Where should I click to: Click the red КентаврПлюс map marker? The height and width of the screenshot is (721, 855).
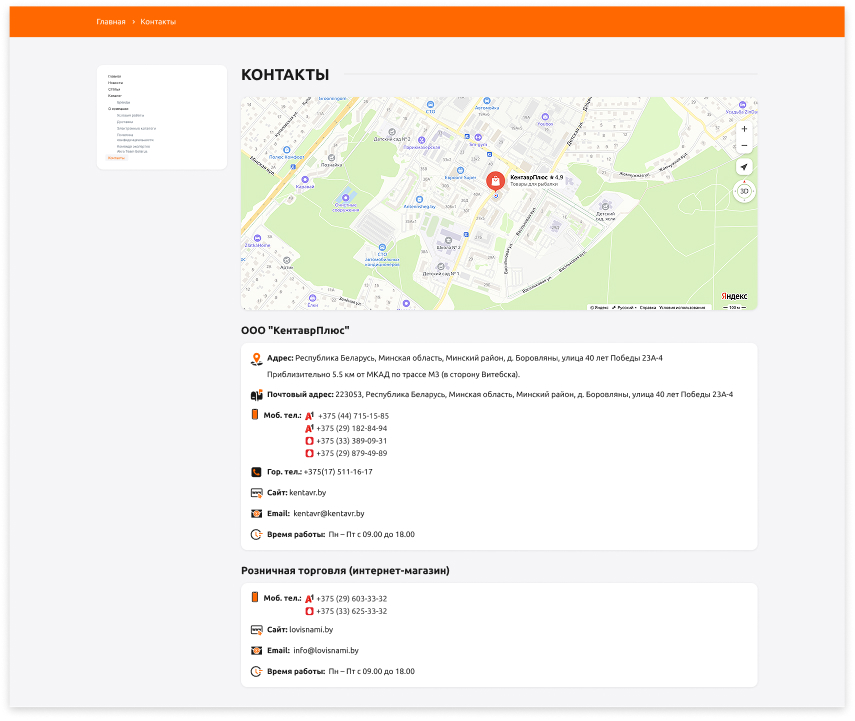[x=495, y=180]
